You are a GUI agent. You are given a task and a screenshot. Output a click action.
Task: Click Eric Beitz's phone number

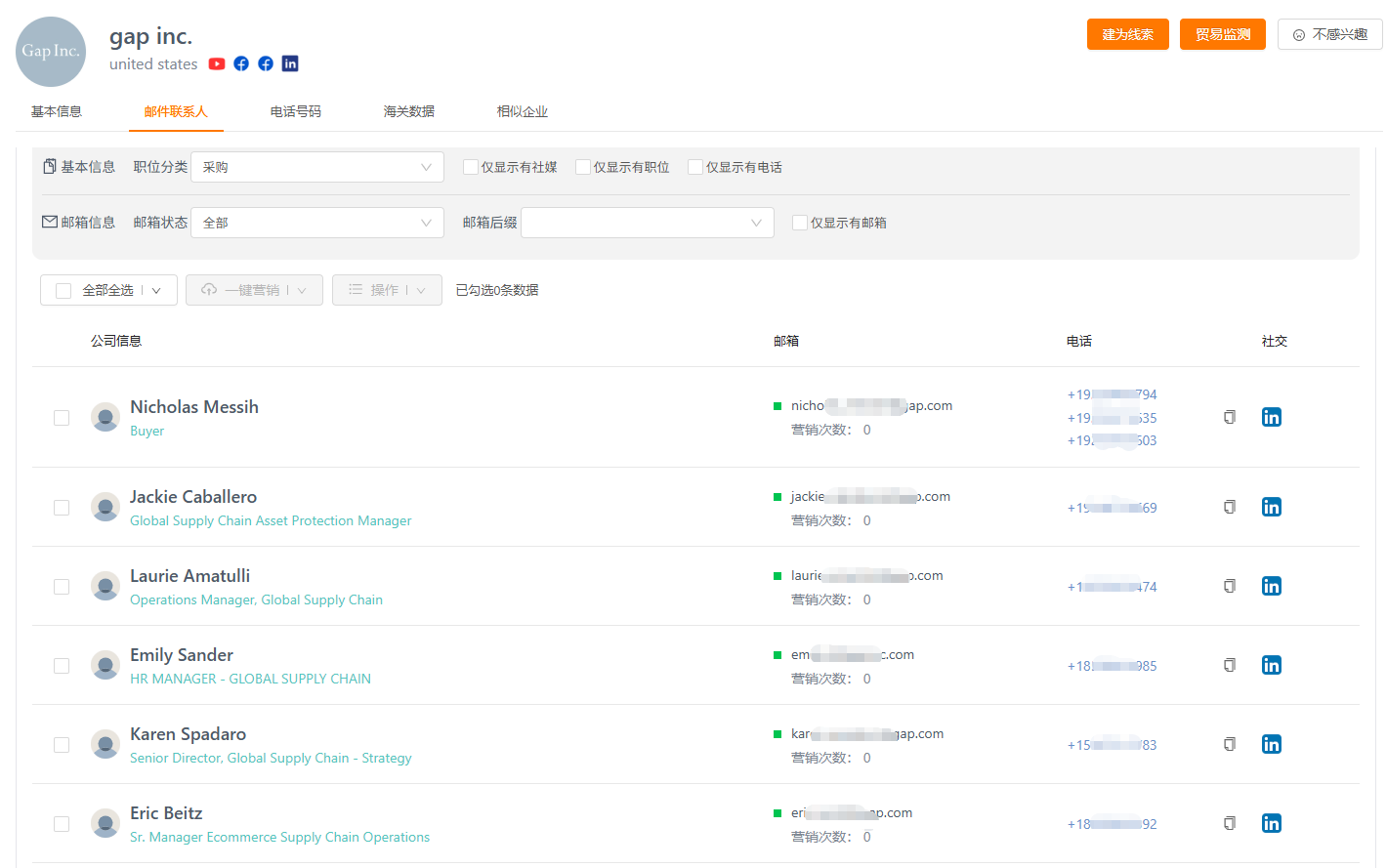[x=1112, y=824]
